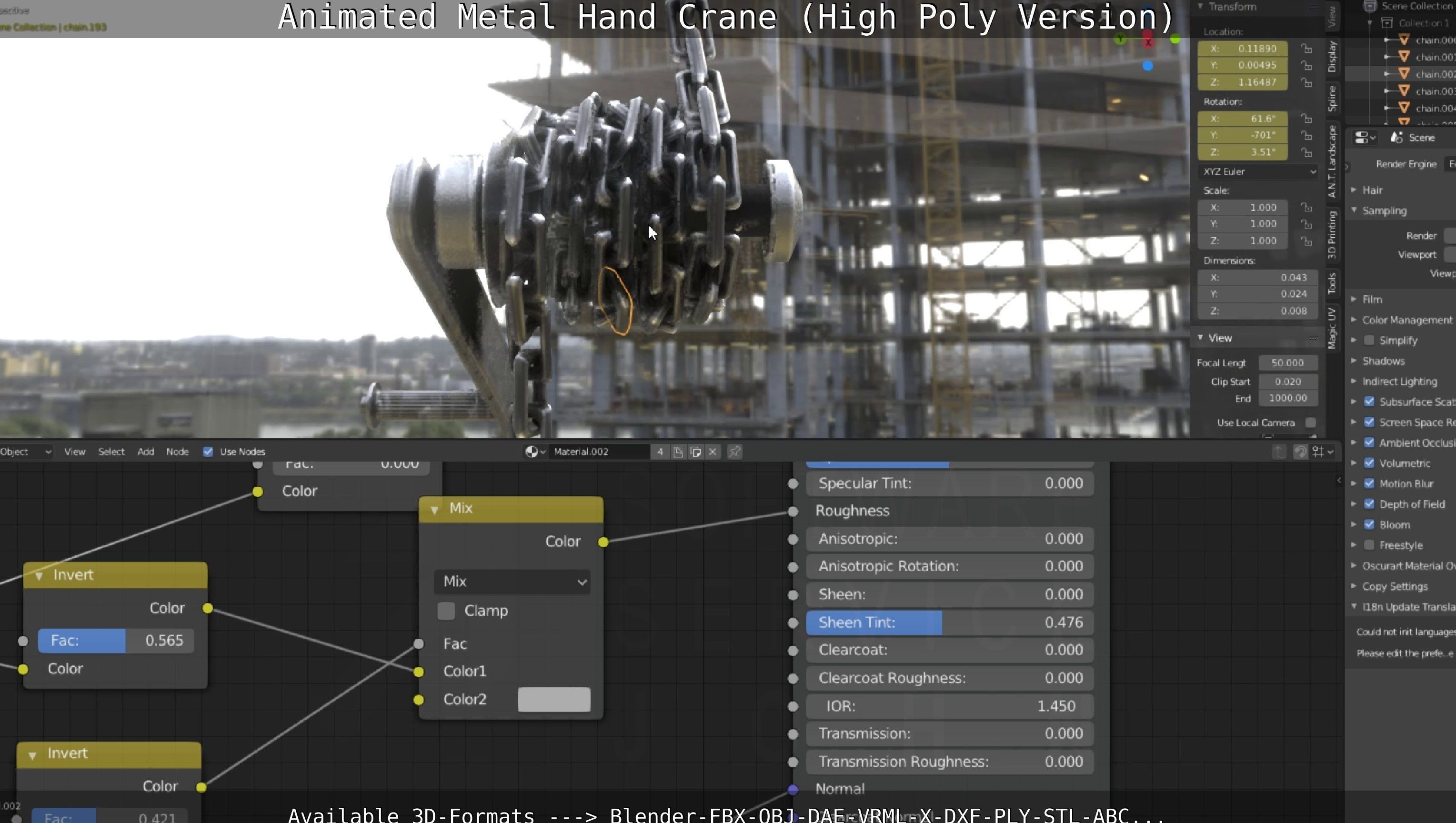Adjust the Sheen Tint slider
The image size is (1456, 823).
[x=950, y=622]
